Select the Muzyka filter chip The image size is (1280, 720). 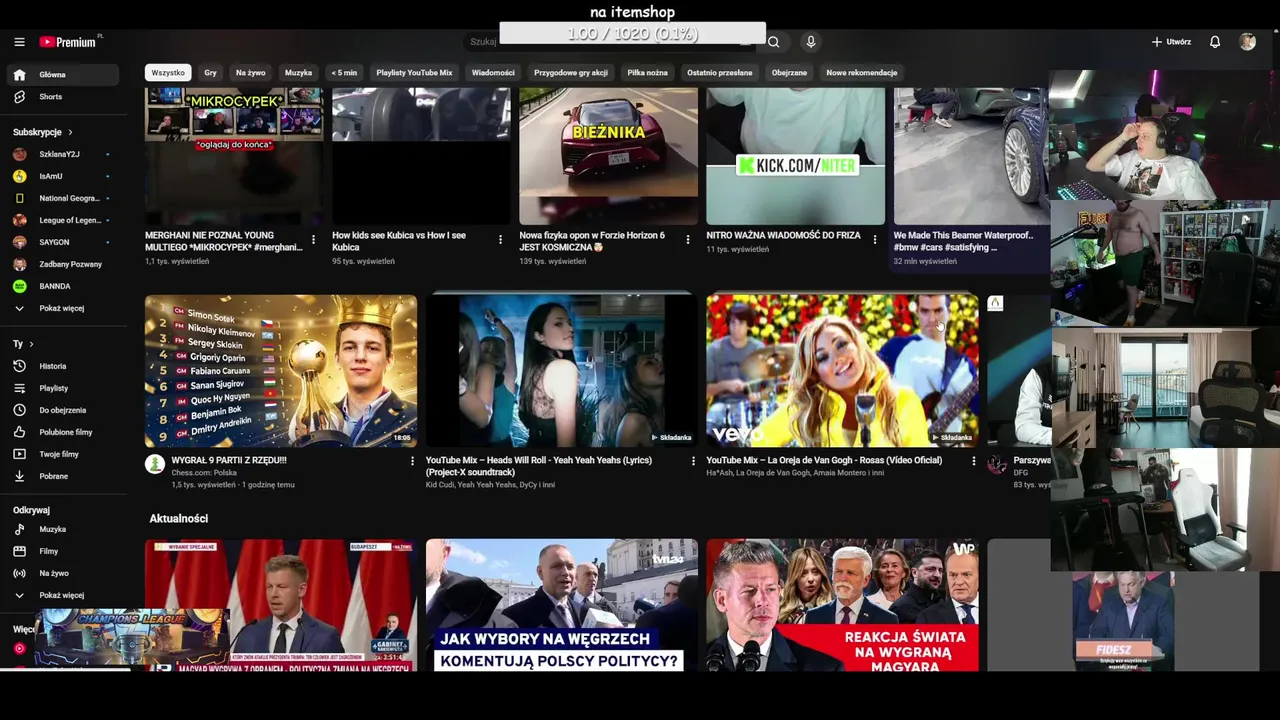(298, 73)
